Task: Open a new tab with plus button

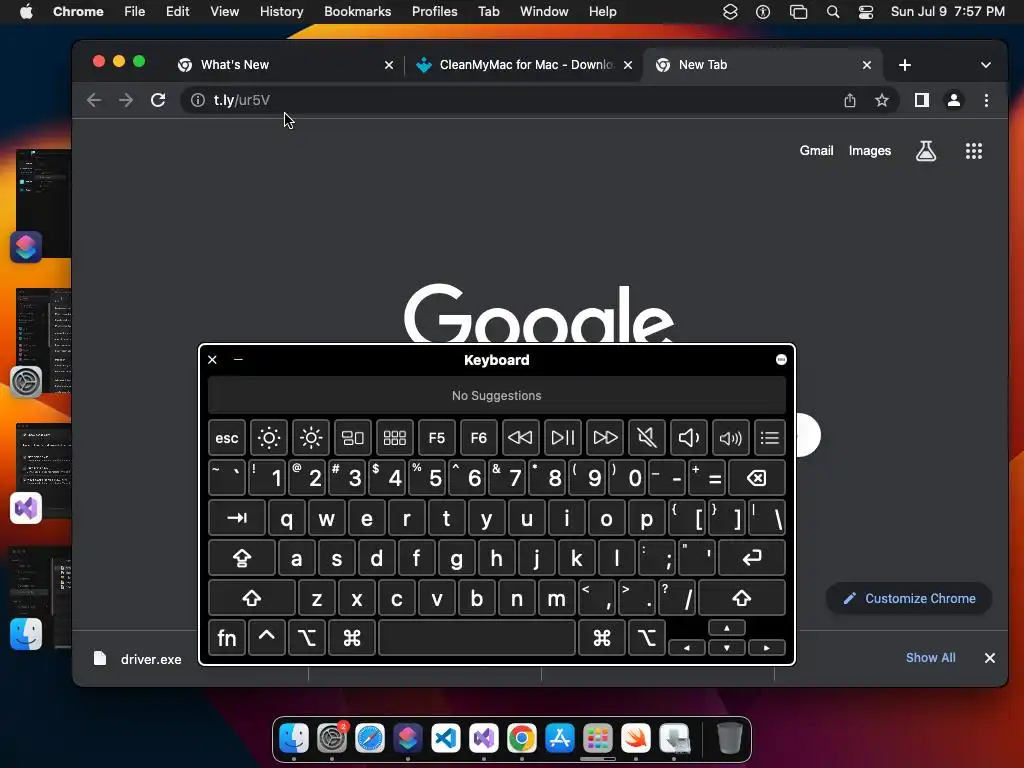Action: click(x=904, y=65)
